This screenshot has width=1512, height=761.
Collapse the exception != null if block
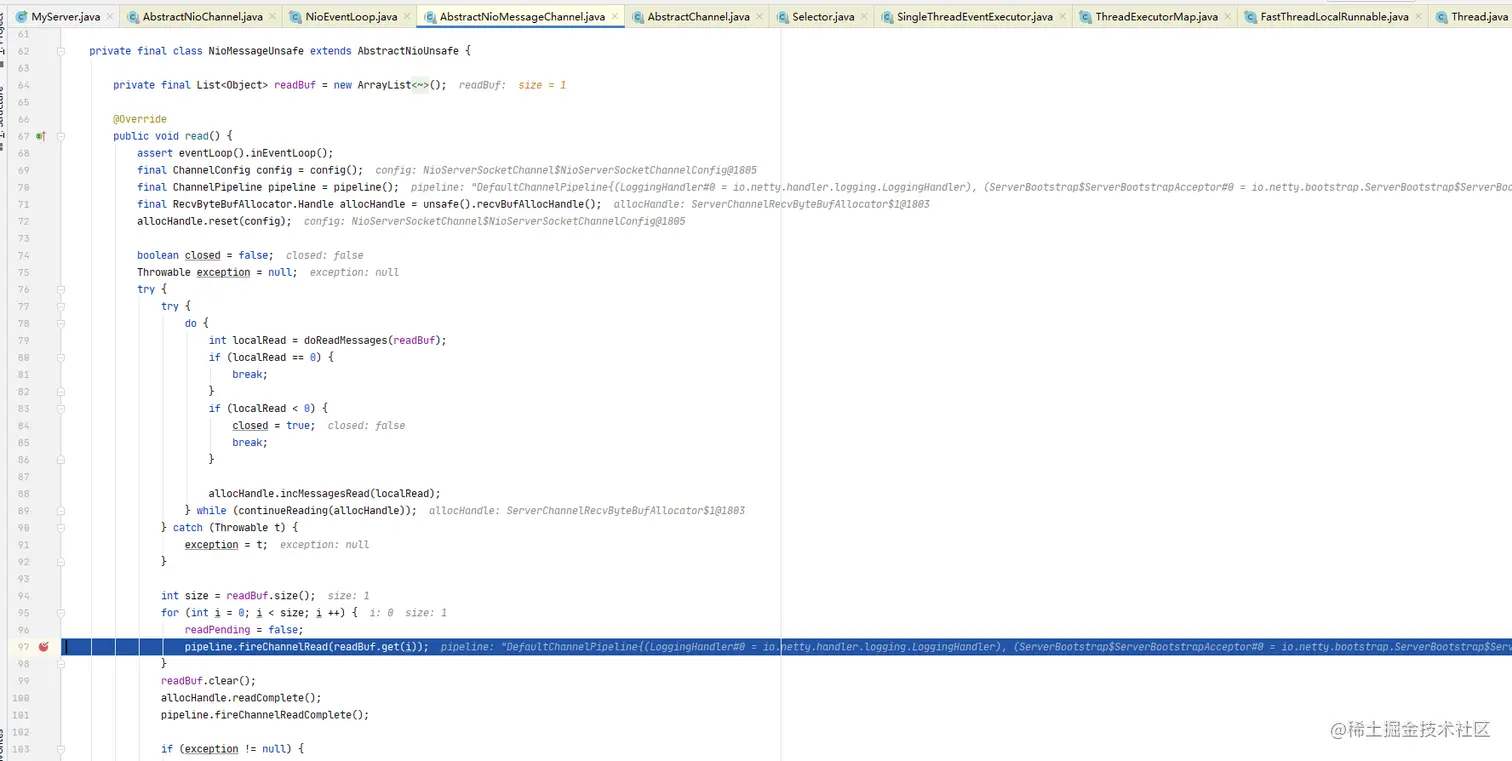[61, 748]
